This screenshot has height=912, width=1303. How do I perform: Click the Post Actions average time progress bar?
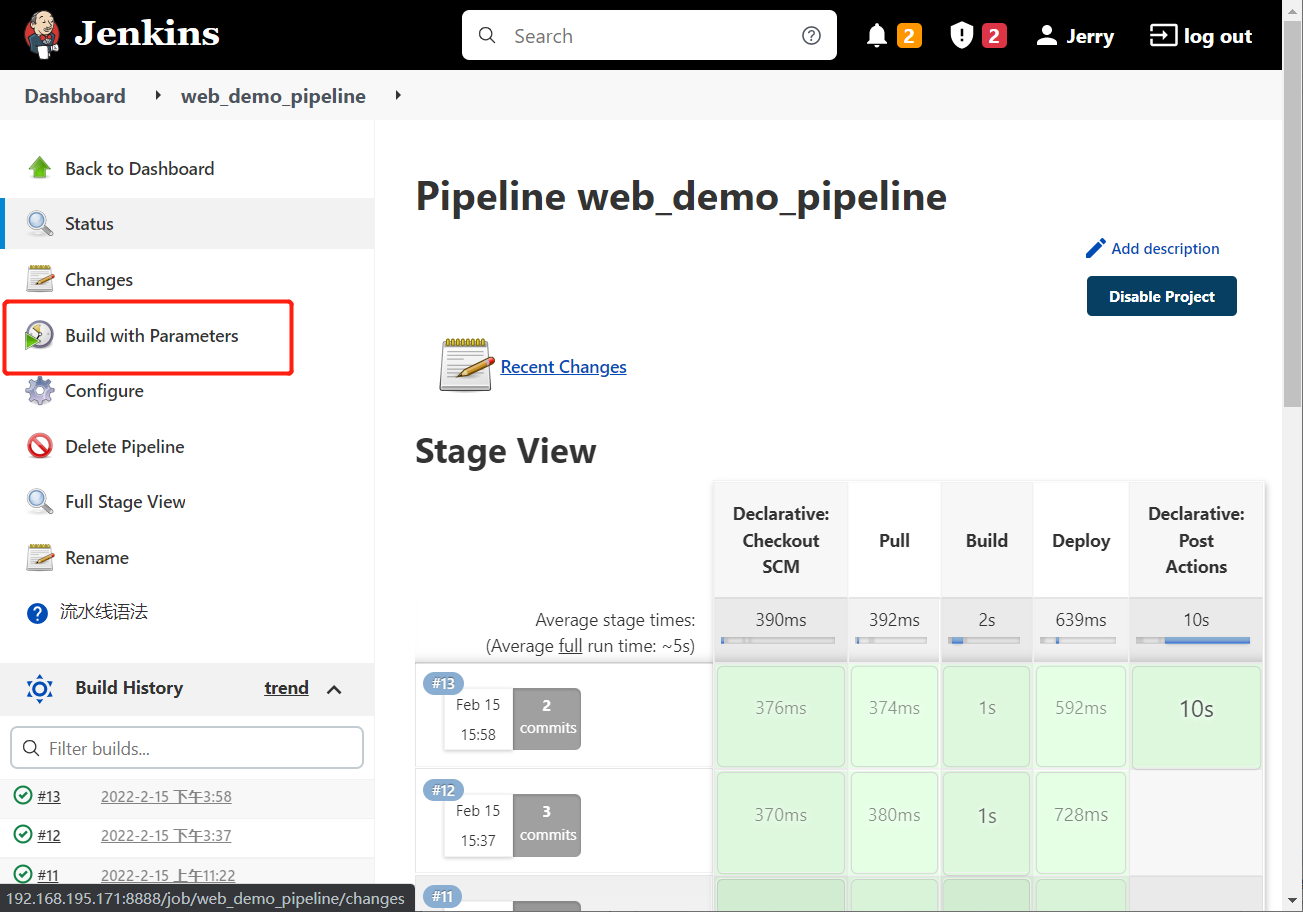coord(1192,640)
